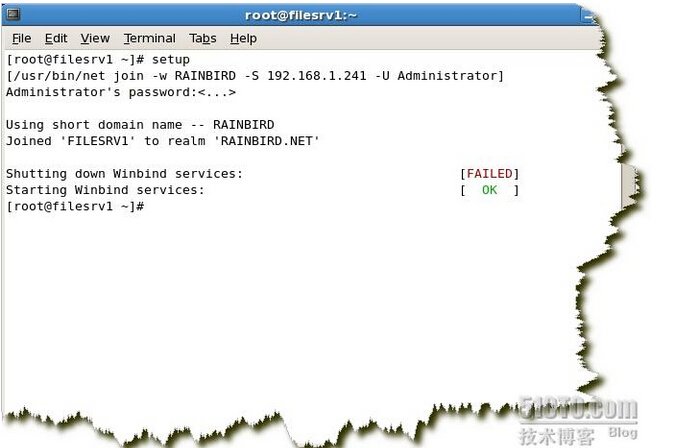Click the terminal window icon in title bar

tap(13, 14)
